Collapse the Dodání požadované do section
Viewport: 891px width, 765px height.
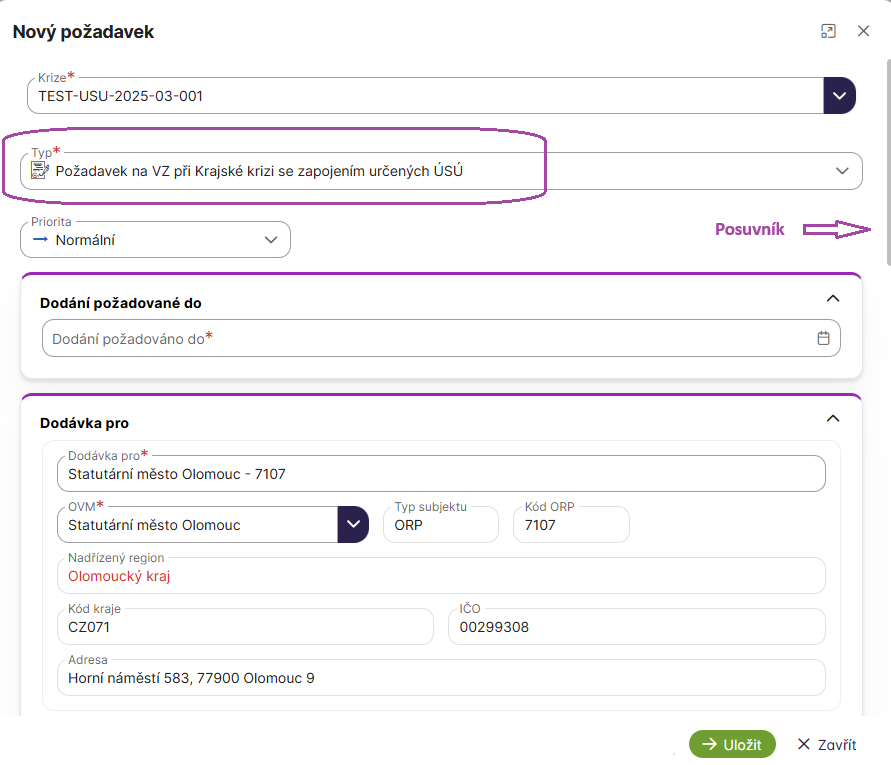[832, 298]
